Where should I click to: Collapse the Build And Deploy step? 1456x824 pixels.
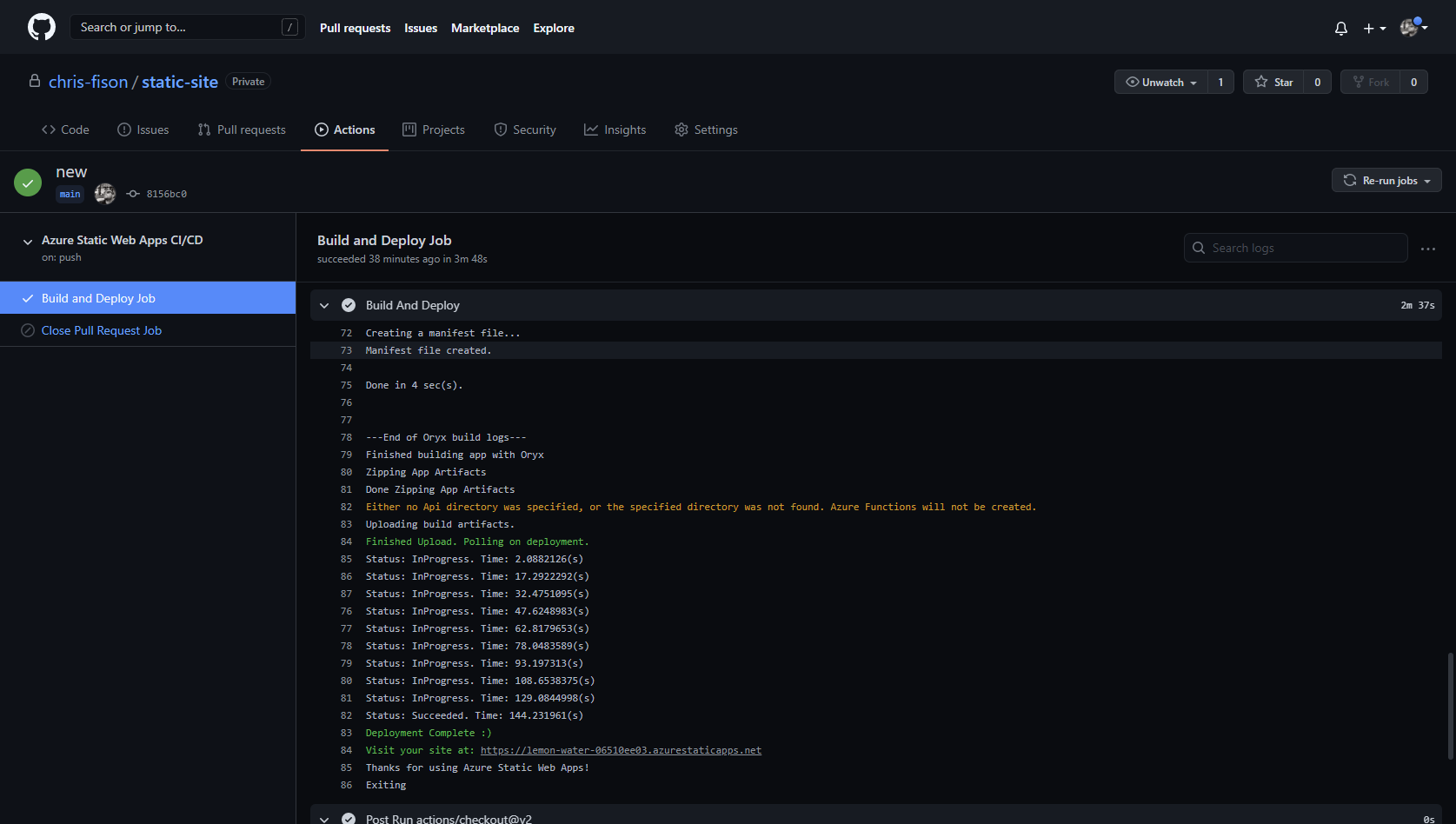point(324,305)
